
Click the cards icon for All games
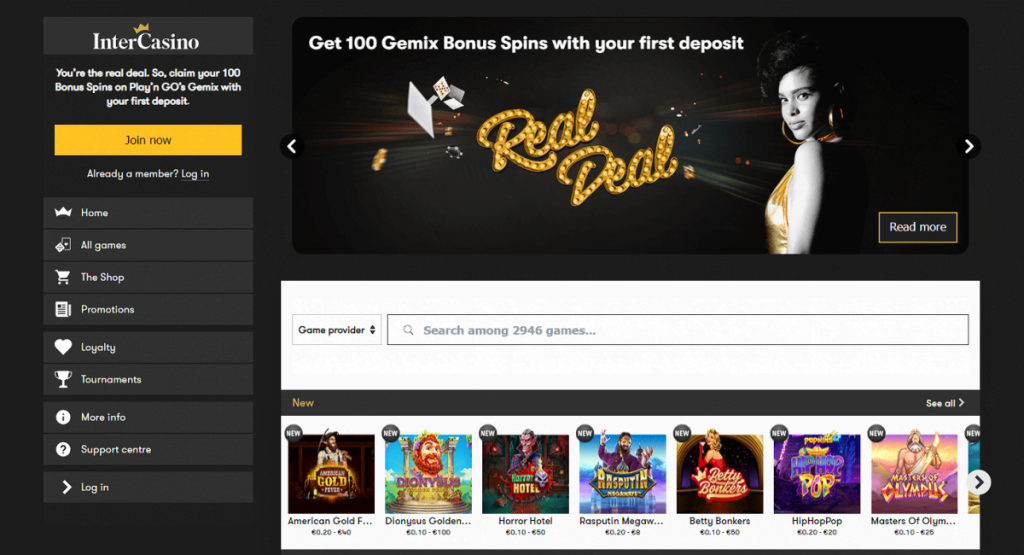63,245
